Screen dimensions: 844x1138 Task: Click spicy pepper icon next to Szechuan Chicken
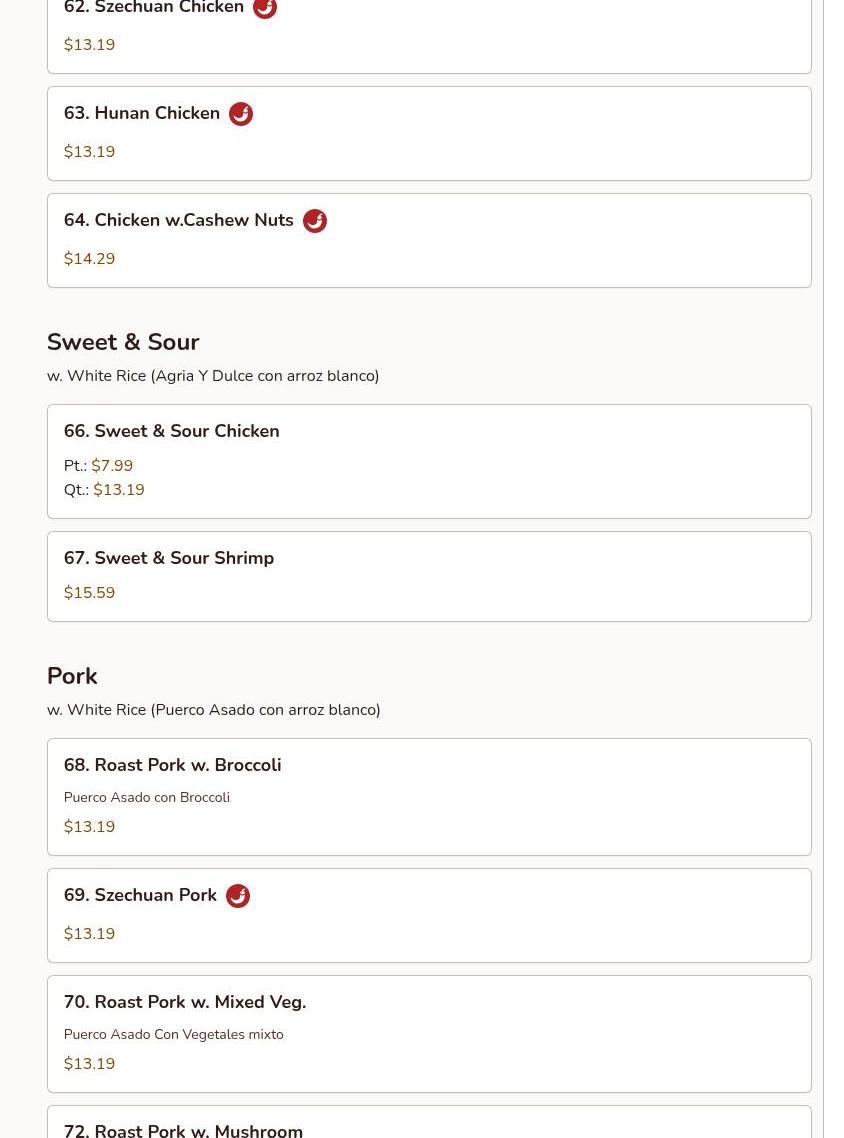(265, 8)
